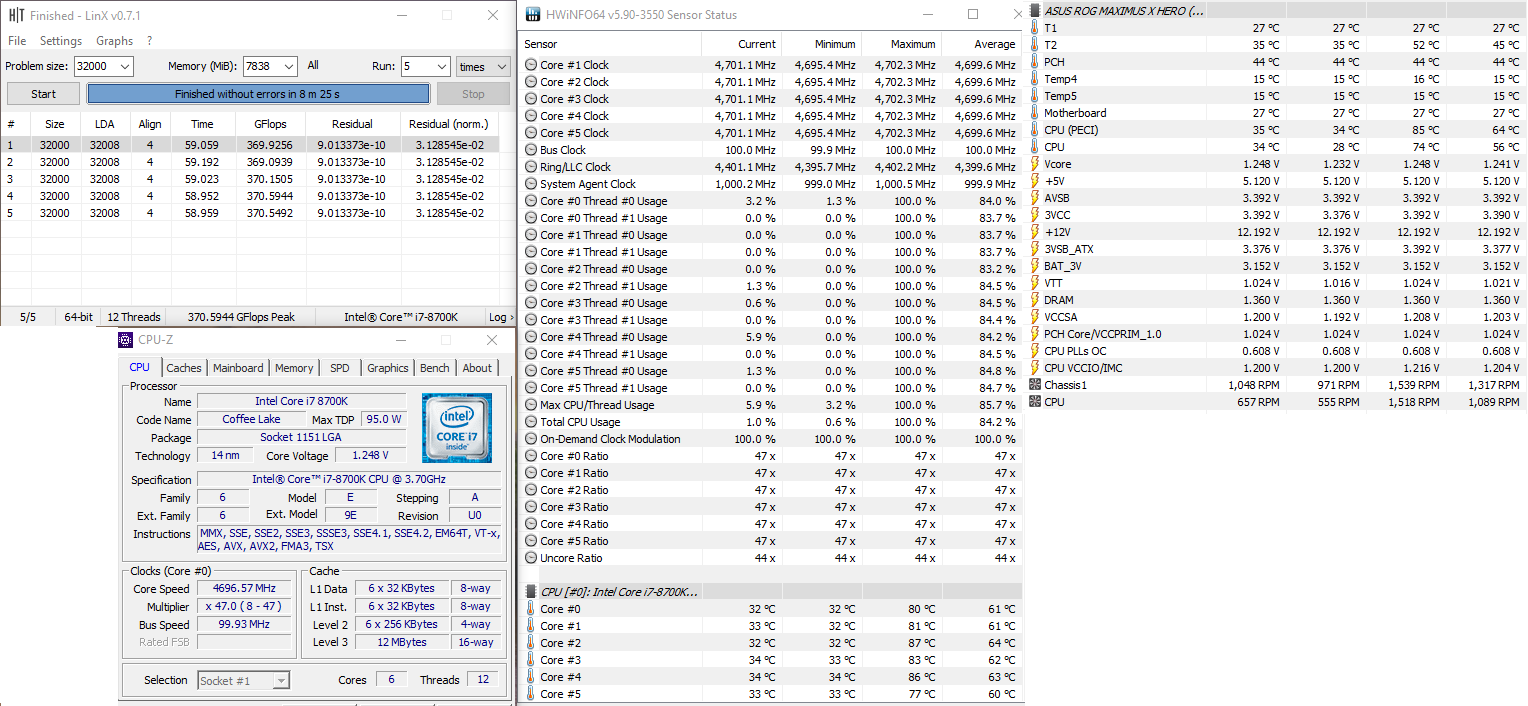This screenshot has width=1528, height=706.
Task: Switch to the SPD tab in CPU-Z
Action: point(340,368)
